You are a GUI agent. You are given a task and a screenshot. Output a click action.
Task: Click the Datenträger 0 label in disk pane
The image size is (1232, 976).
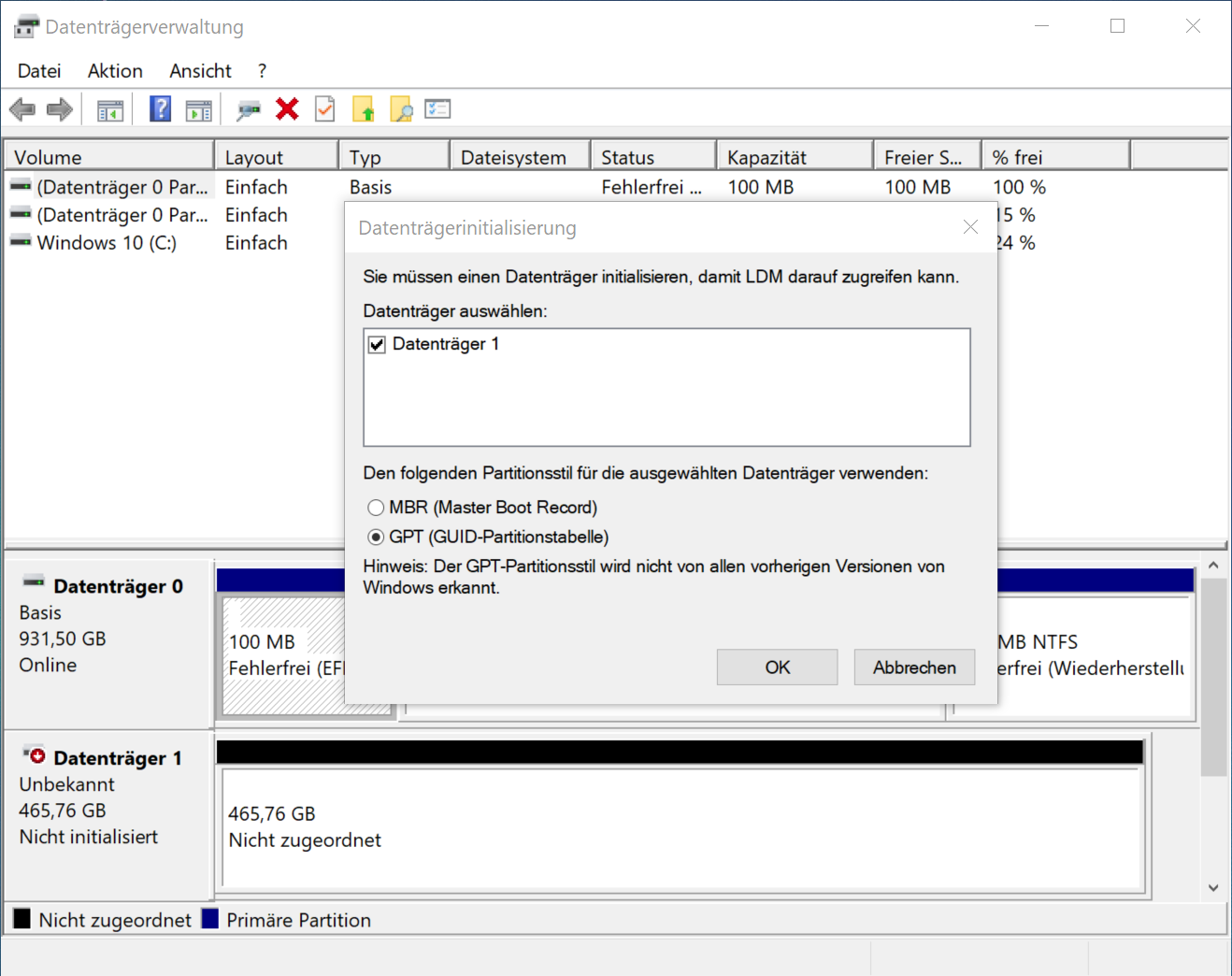(x=118, y=586)
